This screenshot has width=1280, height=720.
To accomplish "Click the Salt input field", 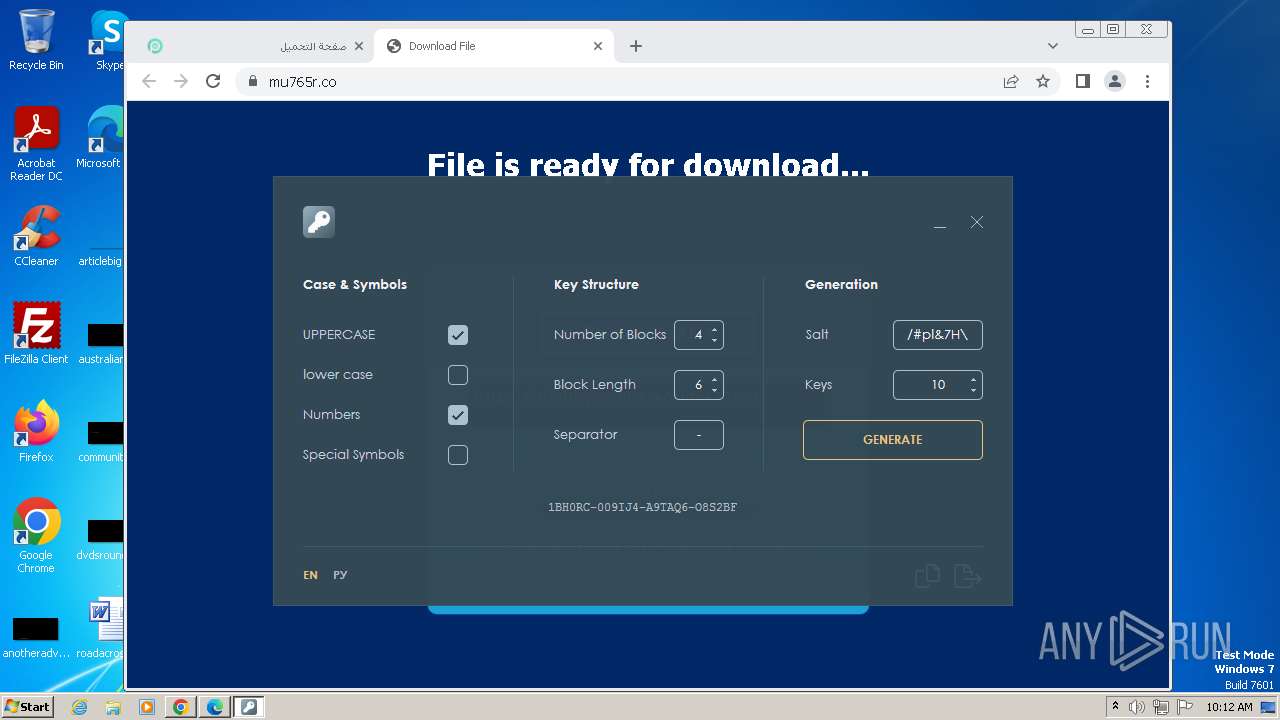I will pos(937,335).
